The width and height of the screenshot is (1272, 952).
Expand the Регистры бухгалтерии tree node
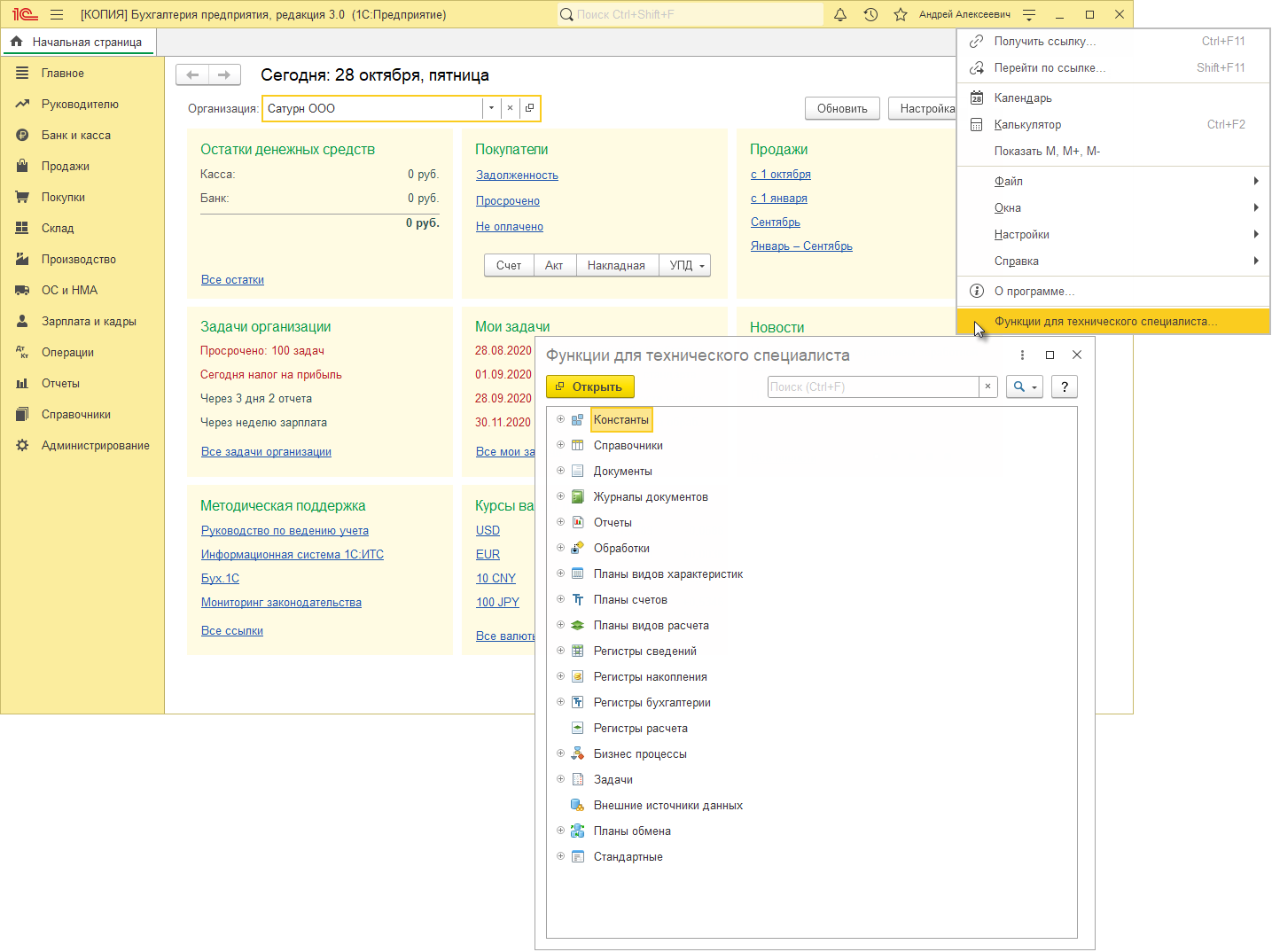560,702
